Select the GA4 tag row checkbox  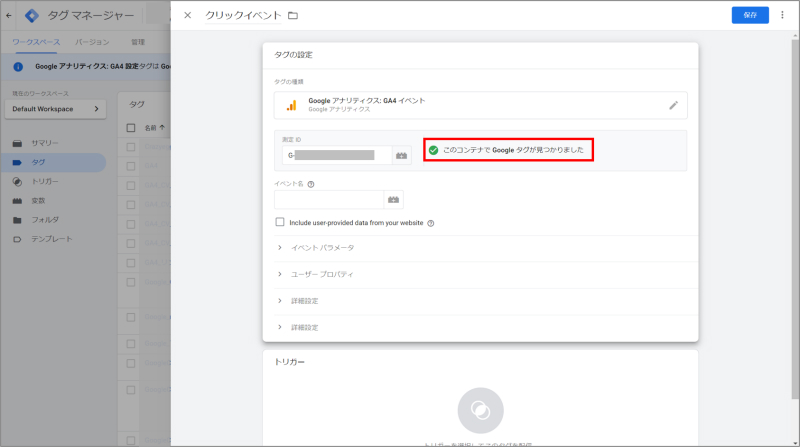[x=131, y=166]
